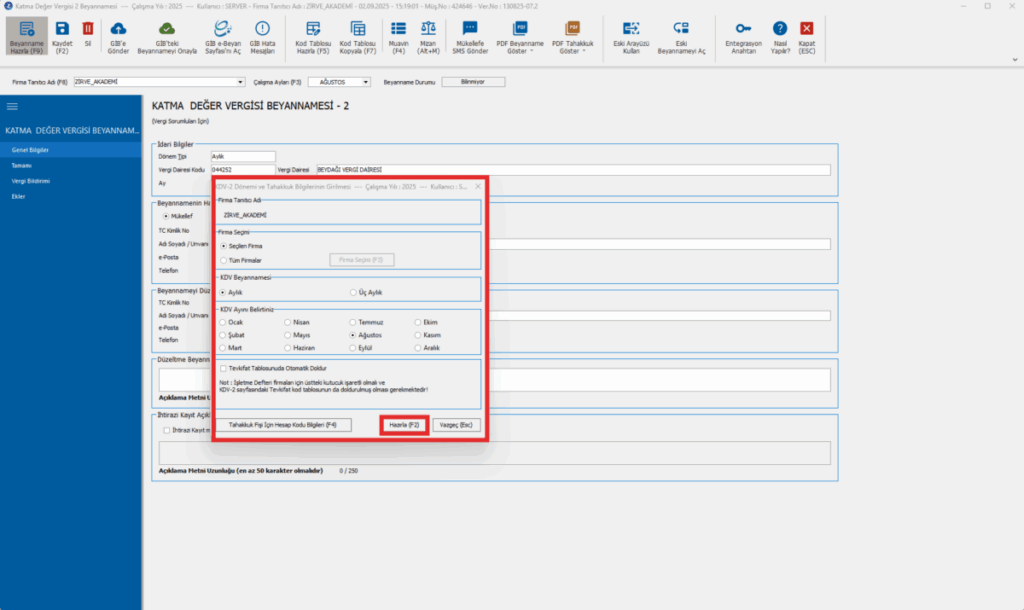This screenshot has height=610, width=1024.
Task: Click Beyanname Durumu Bilinmiyor button
Action: pyautogui.click(x=473, y=82)
